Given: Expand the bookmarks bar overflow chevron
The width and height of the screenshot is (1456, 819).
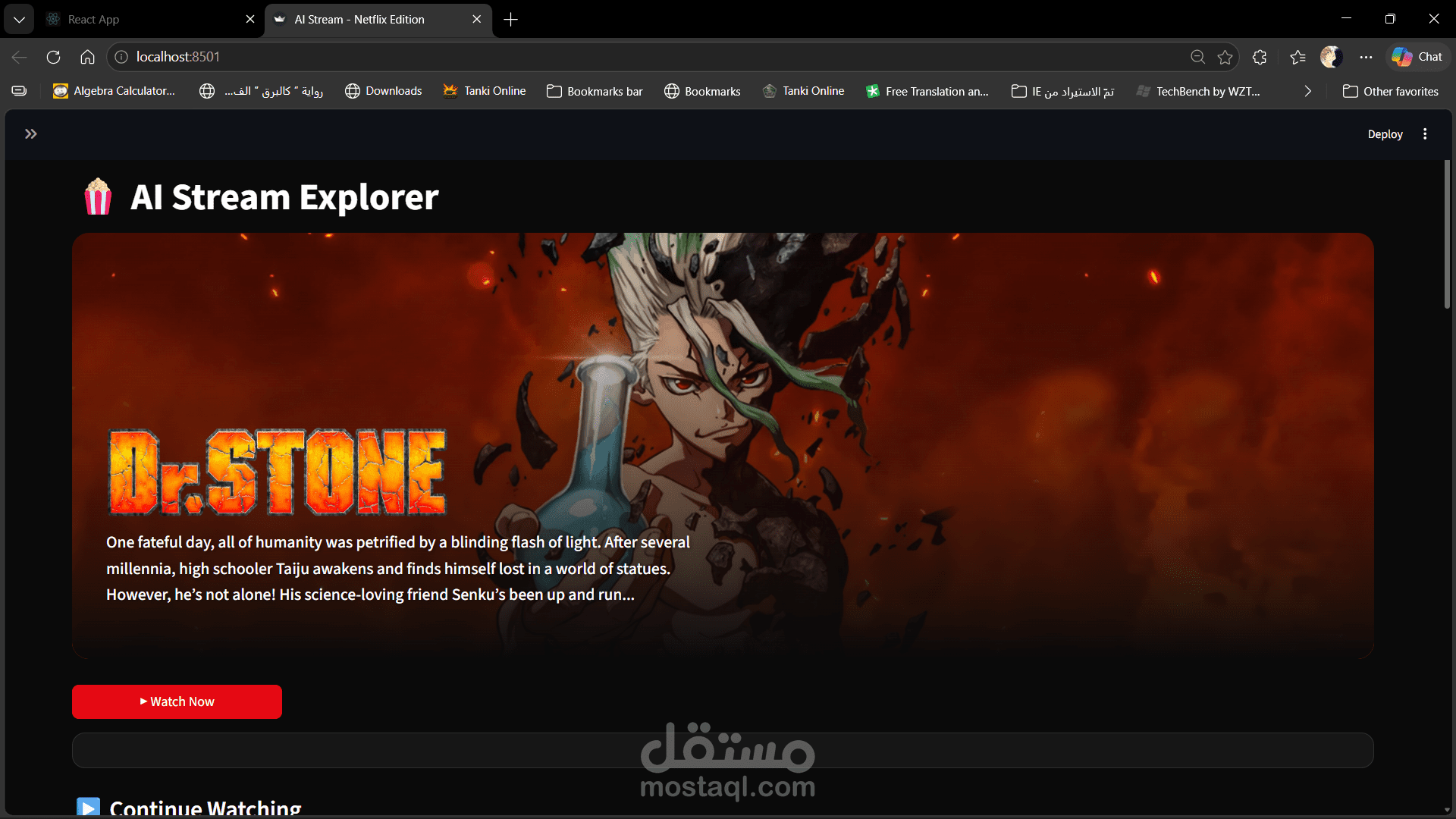Looking at the screenshot, I should 1307,91.
